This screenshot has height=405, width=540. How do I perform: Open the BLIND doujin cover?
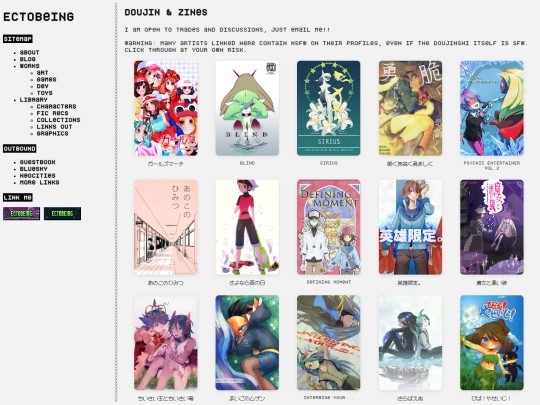[x=247, y=108]
